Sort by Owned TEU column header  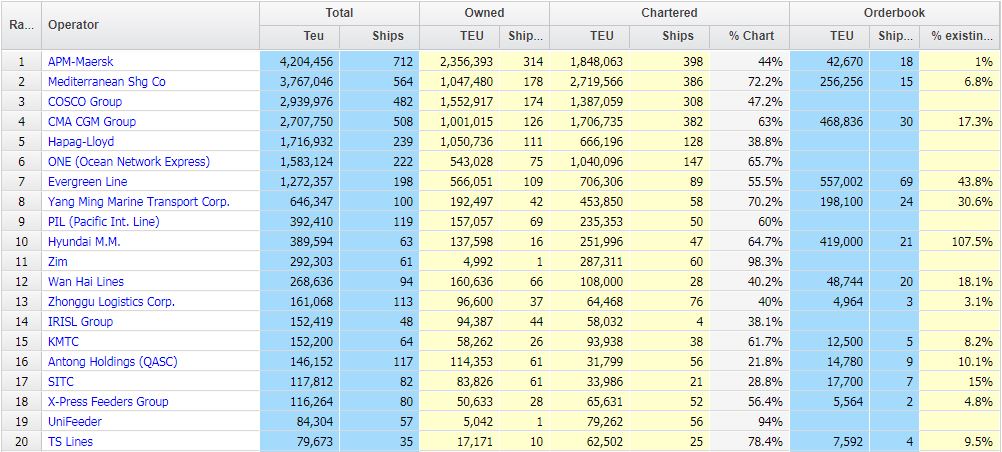460,37
